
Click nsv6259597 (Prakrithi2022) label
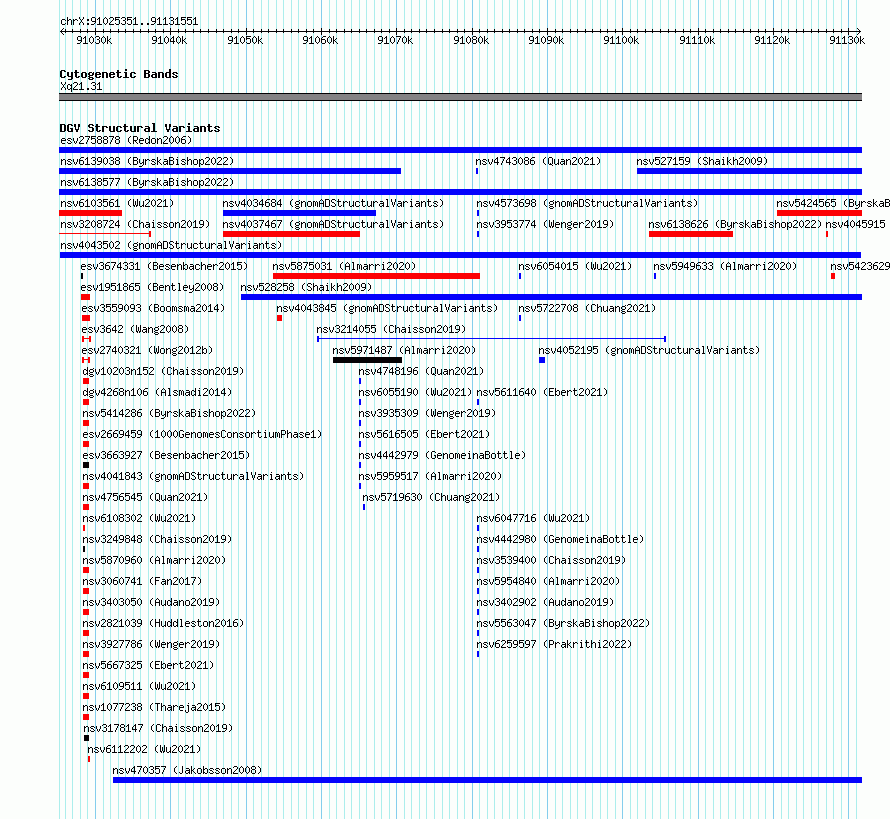coord(554,644)
